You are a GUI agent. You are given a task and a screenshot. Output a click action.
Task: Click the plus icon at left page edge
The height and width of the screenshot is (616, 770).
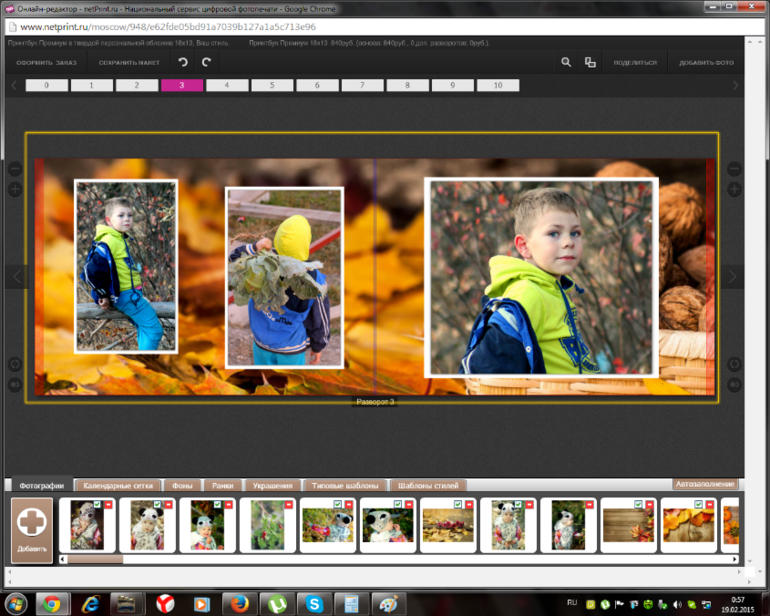tap(15, 189)
